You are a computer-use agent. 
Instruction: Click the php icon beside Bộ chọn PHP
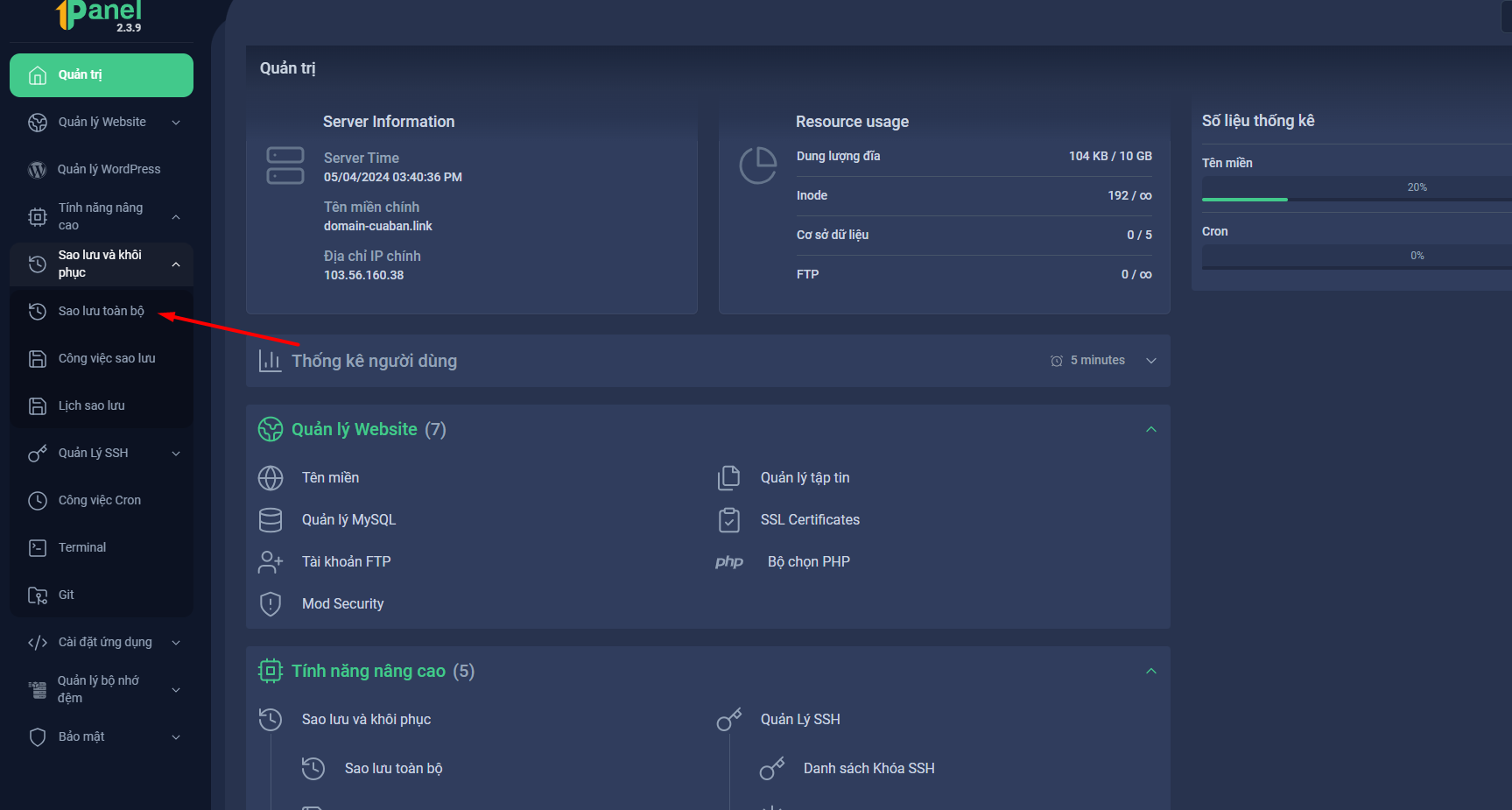[x=729, y=562]
